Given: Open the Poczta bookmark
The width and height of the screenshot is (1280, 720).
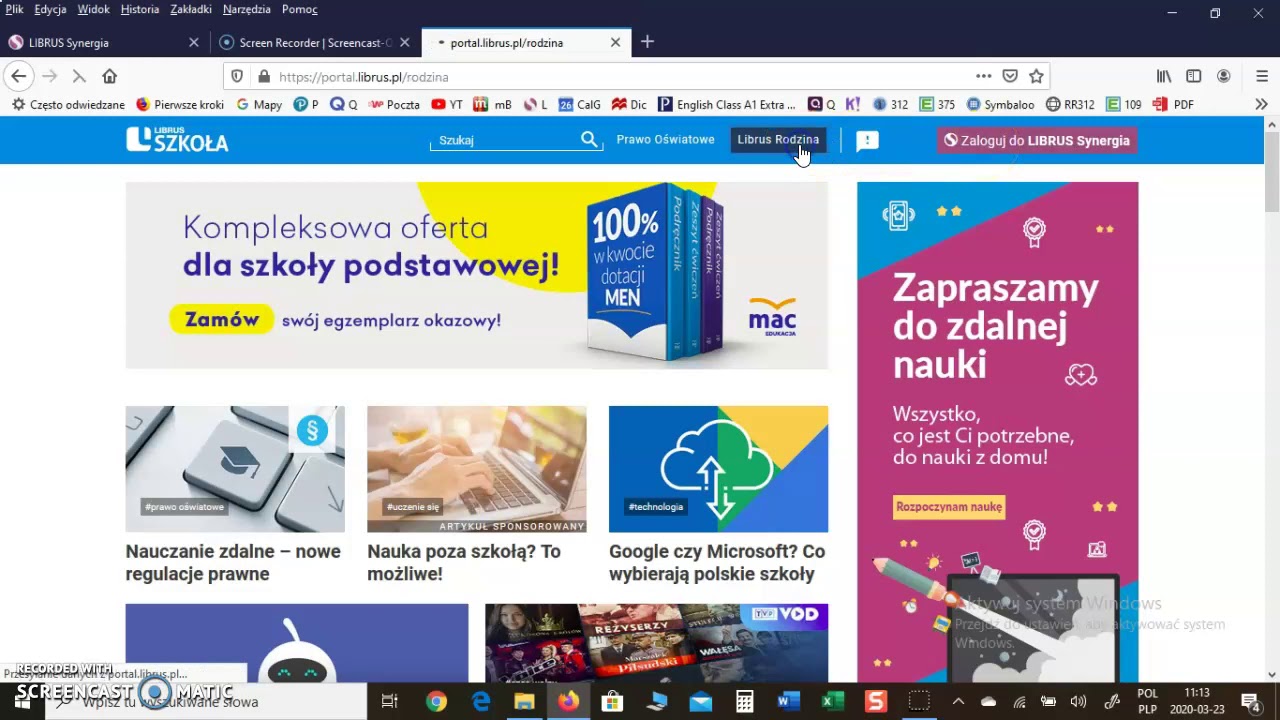Looking at the screenshot, I should coord(394,104).
